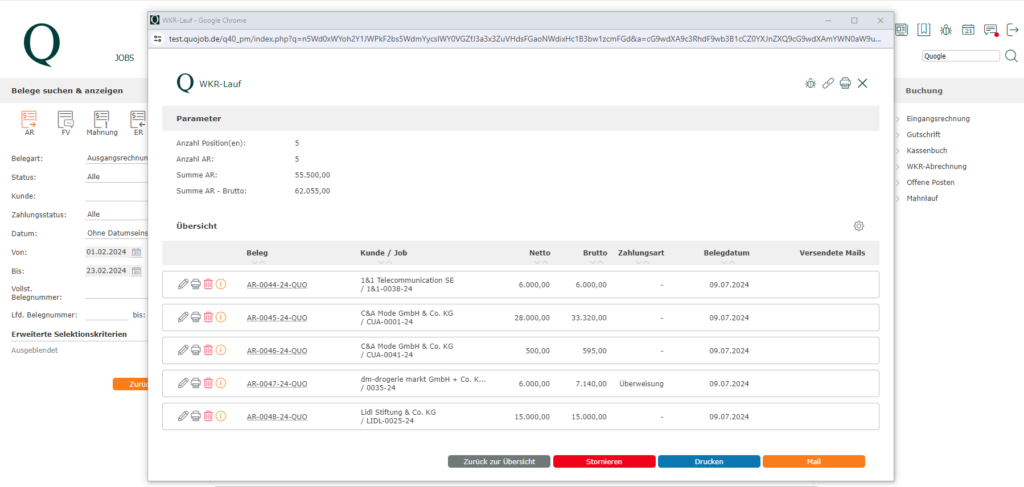Sort table by the Netto column arrows

click(x=540, y=262)
